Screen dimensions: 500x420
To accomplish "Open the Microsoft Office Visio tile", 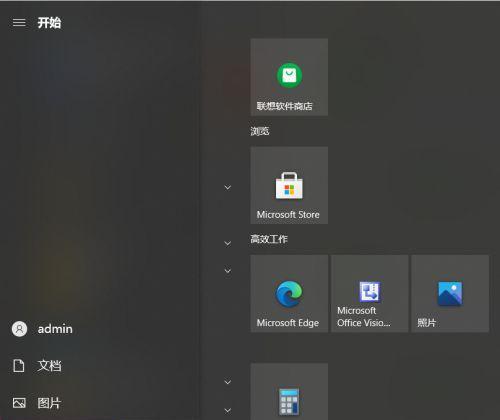I will 370,294.
